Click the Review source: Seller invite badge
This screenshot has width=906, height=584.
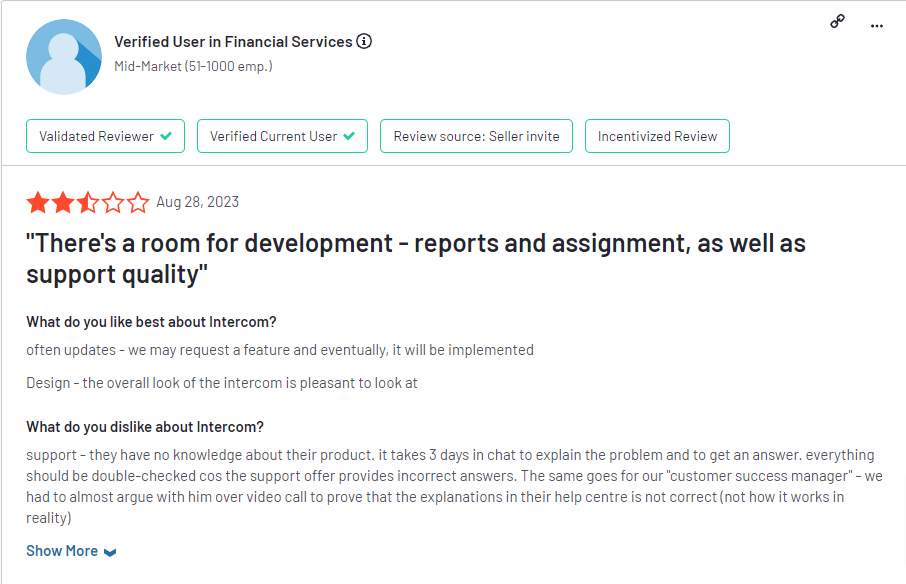(476, 136)
